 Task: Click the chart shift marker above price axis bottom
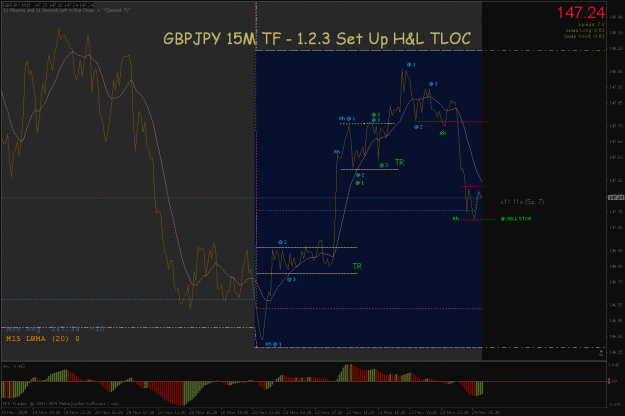601,353
